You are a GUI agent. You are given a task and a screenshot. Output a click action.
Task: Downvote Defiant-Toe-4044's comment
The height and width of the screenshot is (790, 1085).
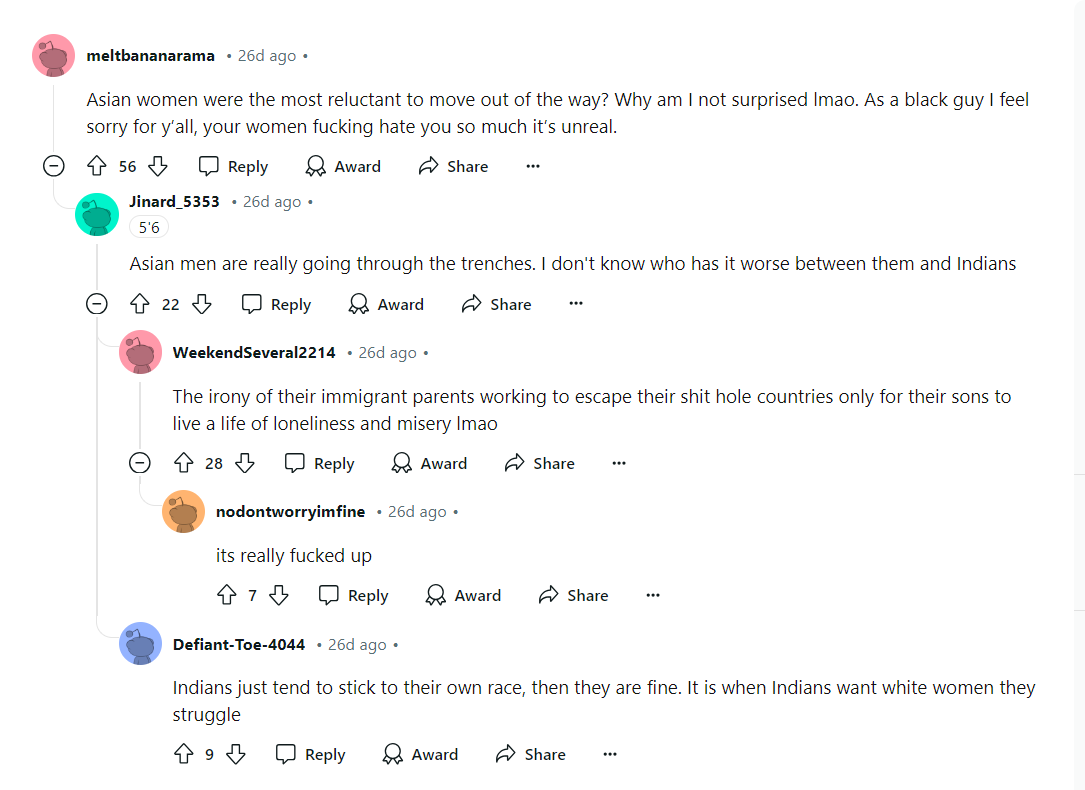[236, 754]
